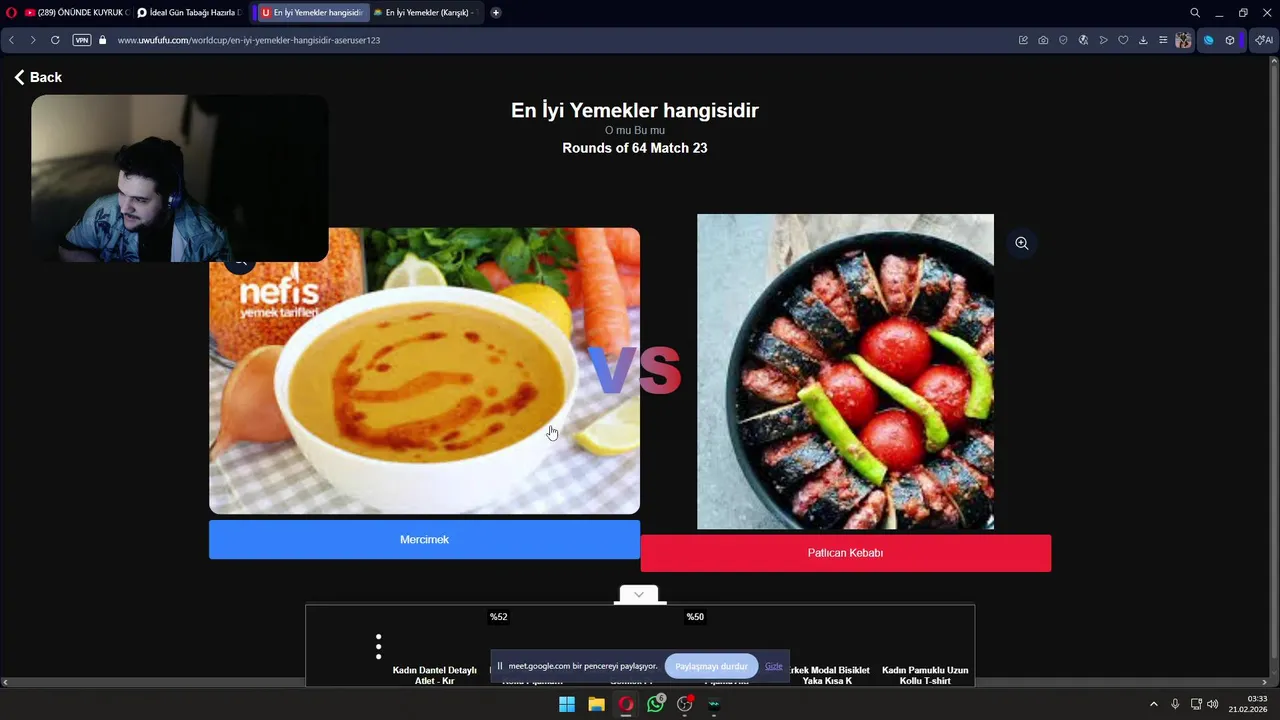
Task: Switch to İdeal Gün Tabağı Hazırla tab
Action: coord(189,13)
